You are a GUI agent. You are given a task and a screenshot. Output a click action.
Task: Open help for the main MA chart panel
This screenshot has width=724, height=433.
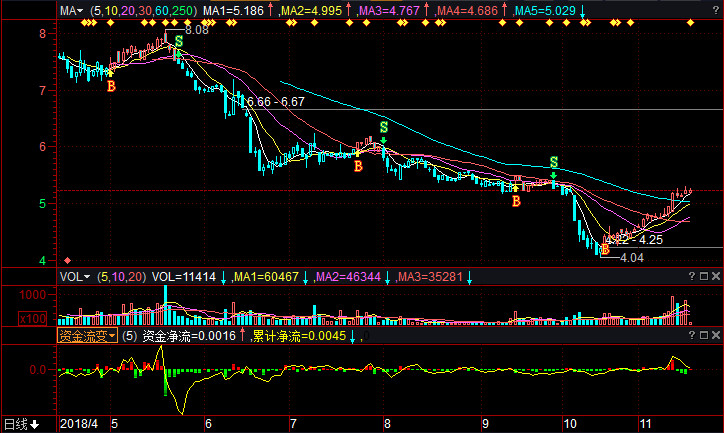click(692, 10)
